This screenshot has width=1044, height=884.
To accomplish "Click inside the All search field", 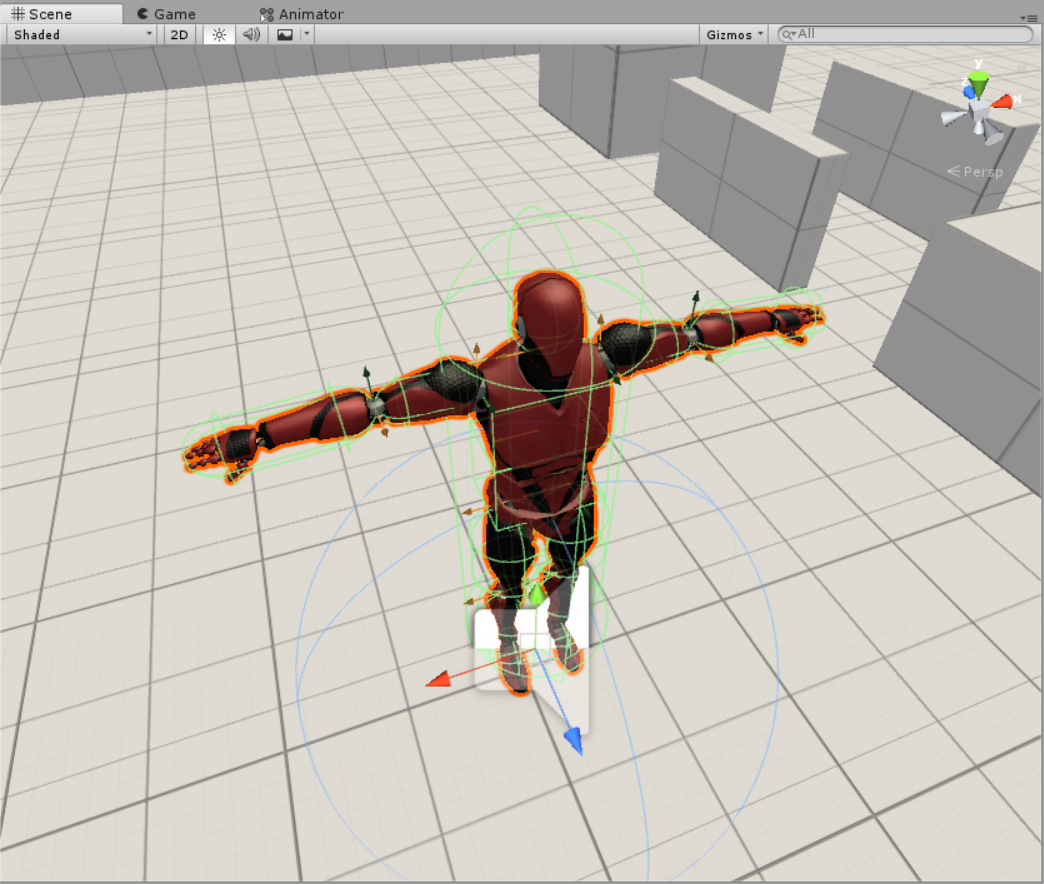I will (x=880, y=33).
